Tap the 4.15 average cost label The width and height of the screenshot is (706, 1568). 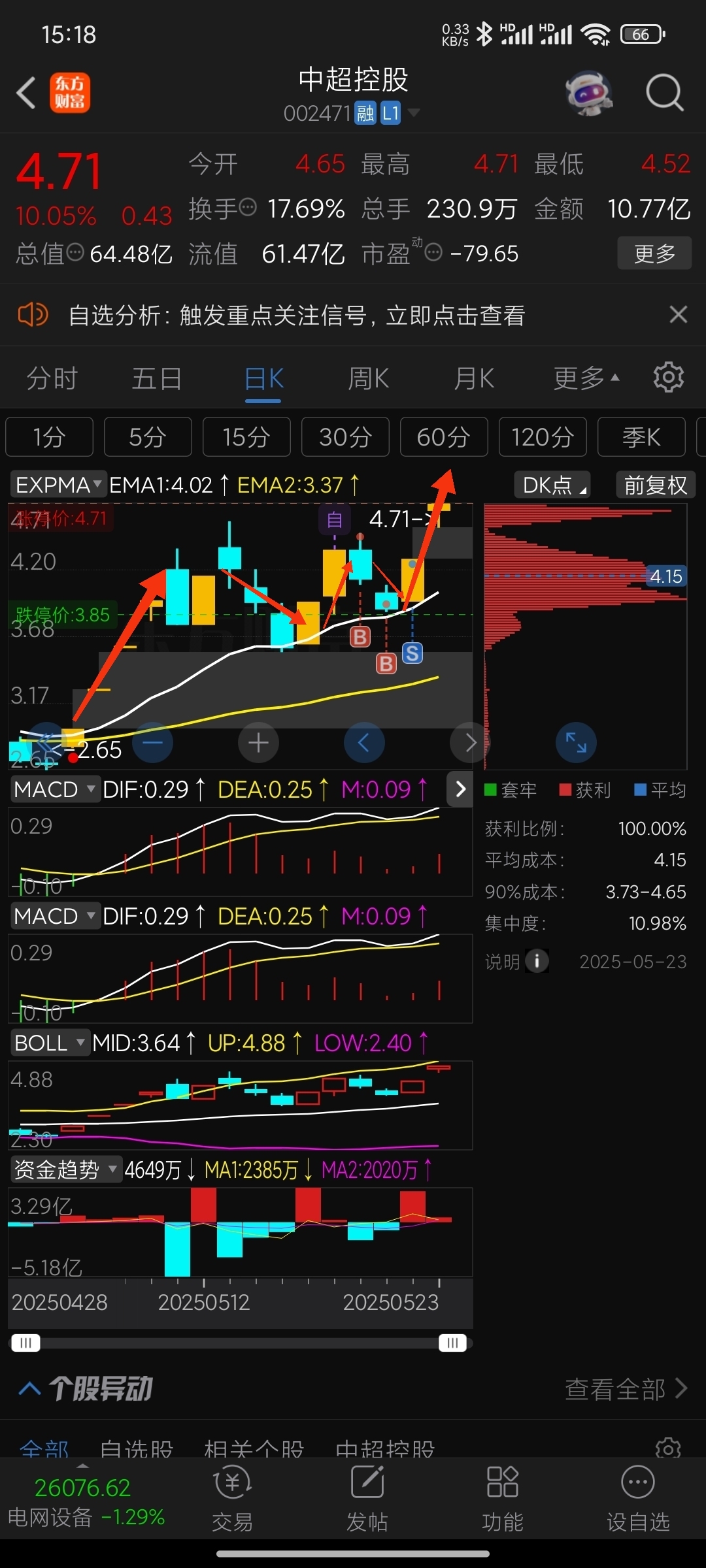666,576
